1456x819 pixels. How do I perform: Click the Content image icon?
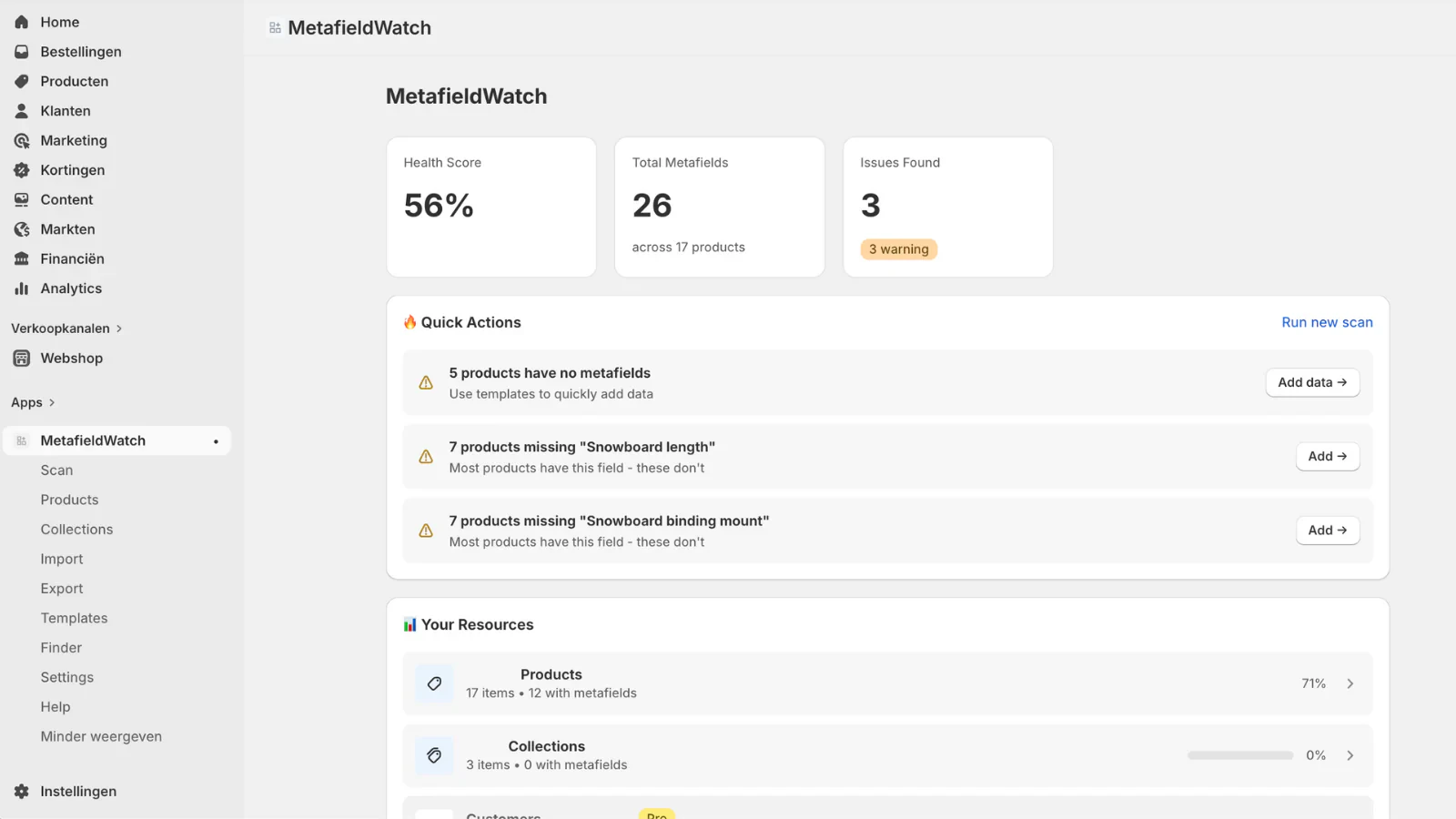[22, 199]
